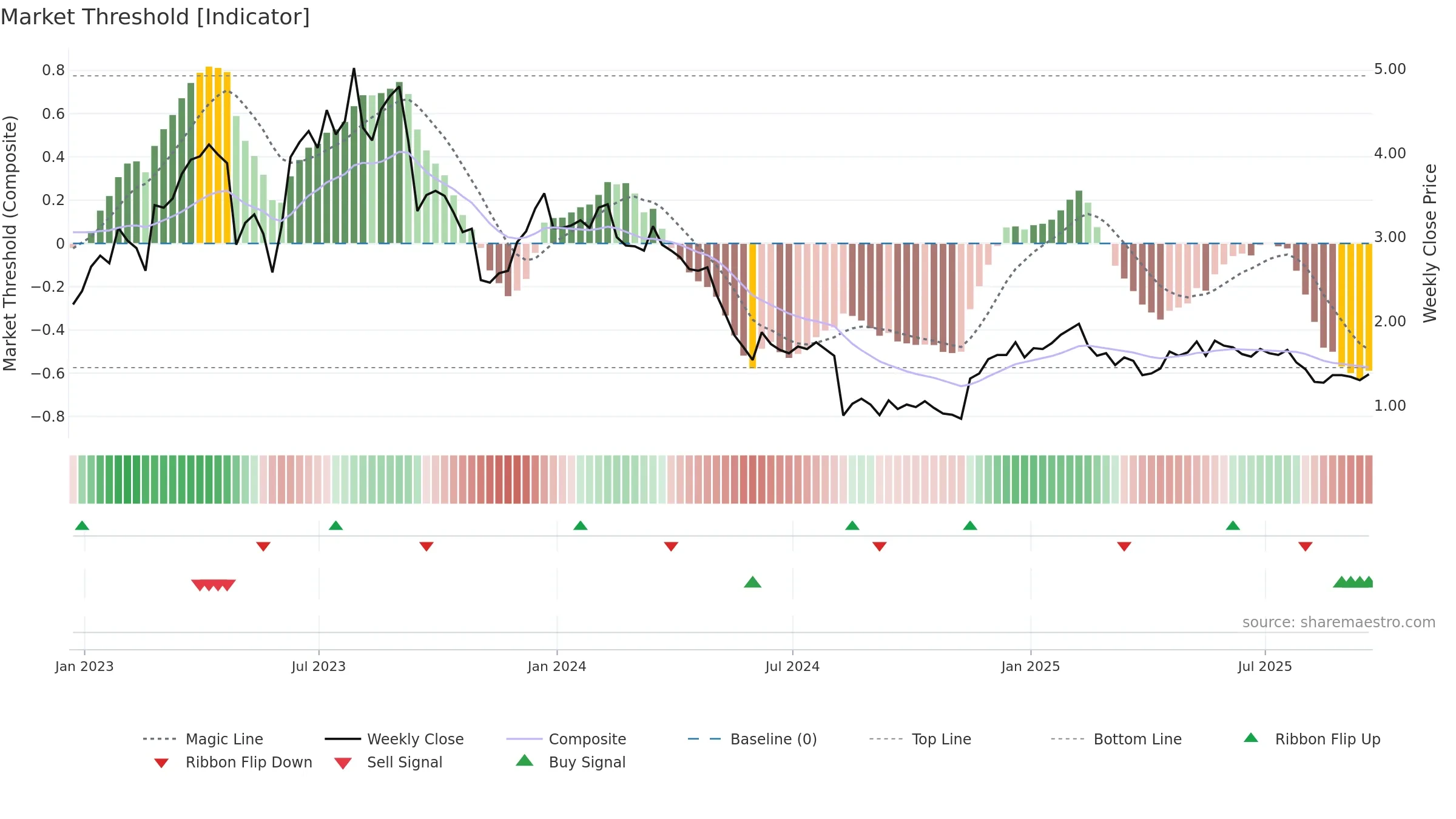Toggle the Ribbon Flip Up legend entry
Viewport: 1456px width, 819px height.
pos(1312,739)
